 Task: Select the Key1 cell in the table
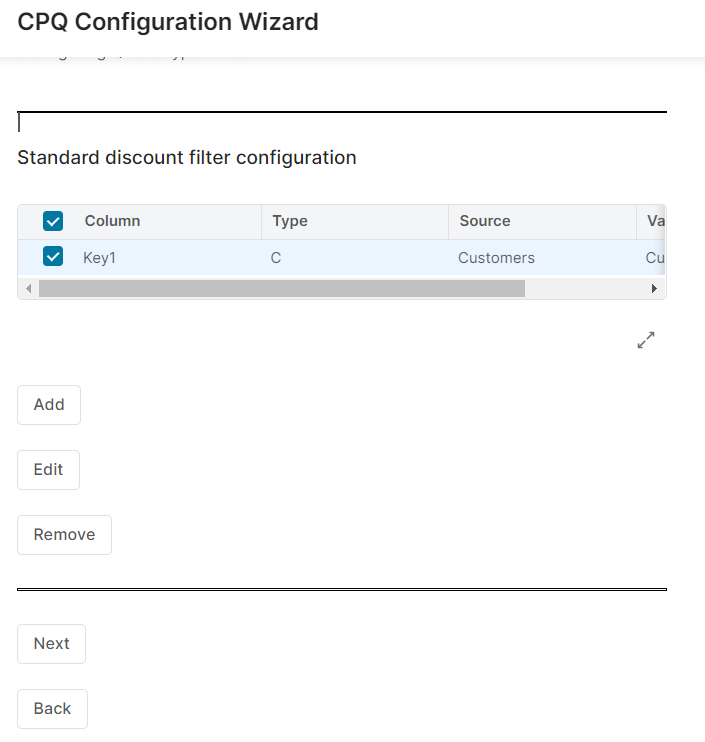100,258
